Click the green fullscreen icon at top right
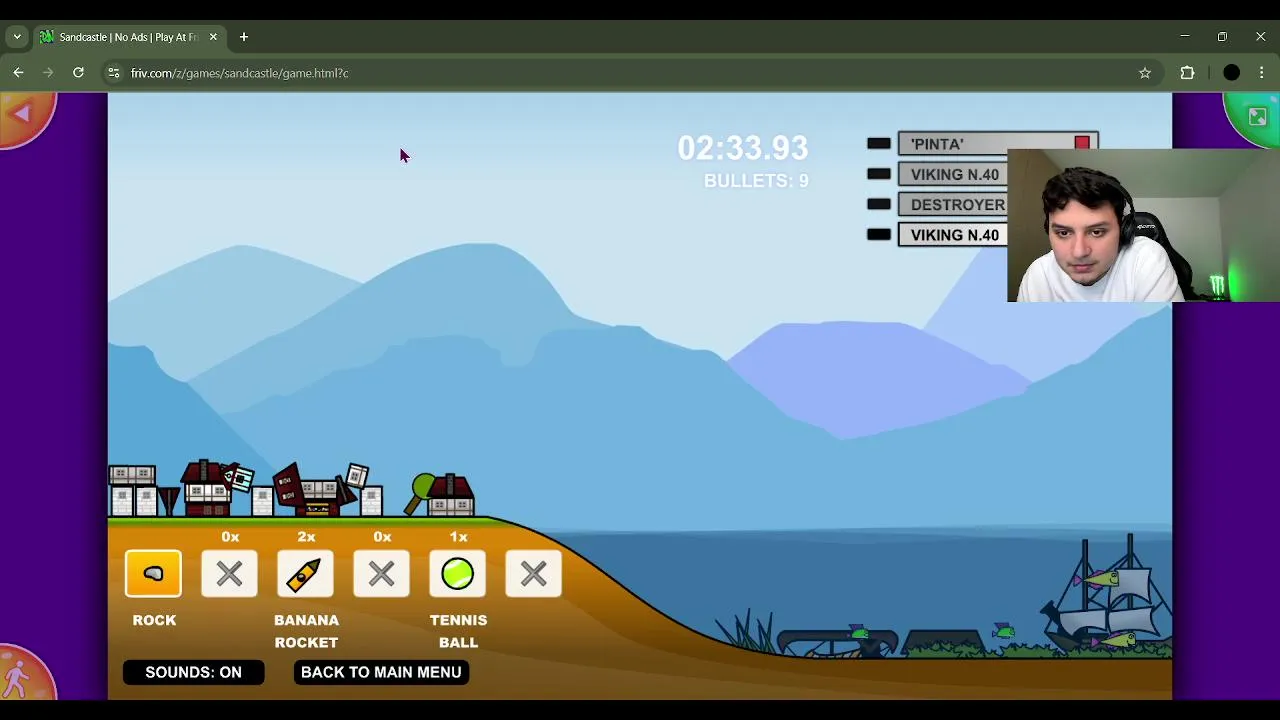 click(1256, 117)
